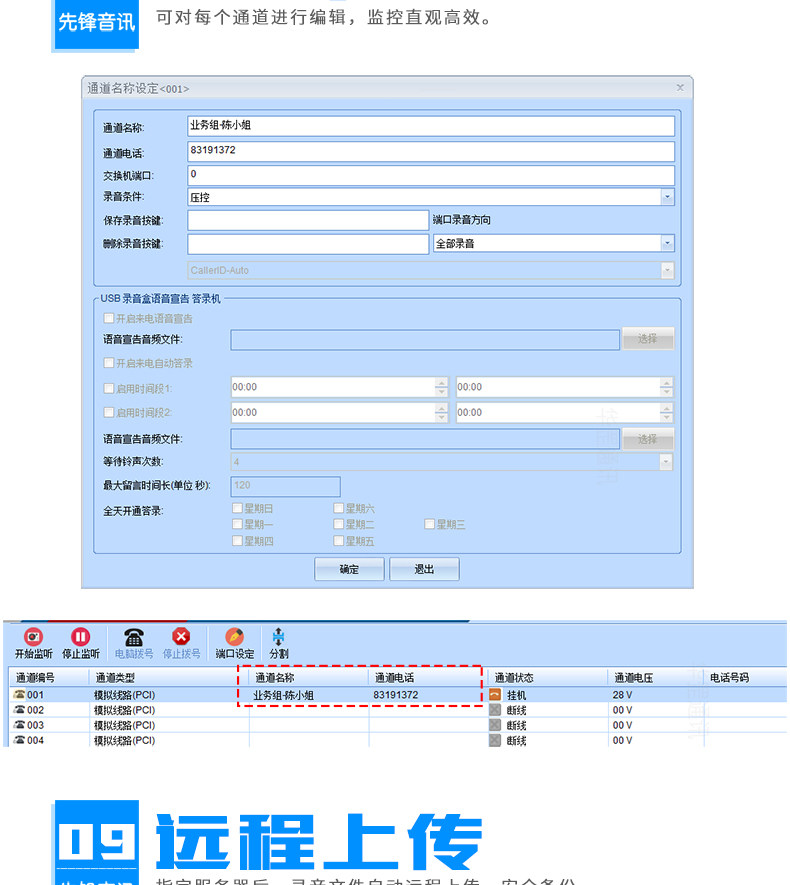This screenshot has height=885, width=790.
Task: Click first 语音宣告音频文件 path field
Action: tap(425, 339)
